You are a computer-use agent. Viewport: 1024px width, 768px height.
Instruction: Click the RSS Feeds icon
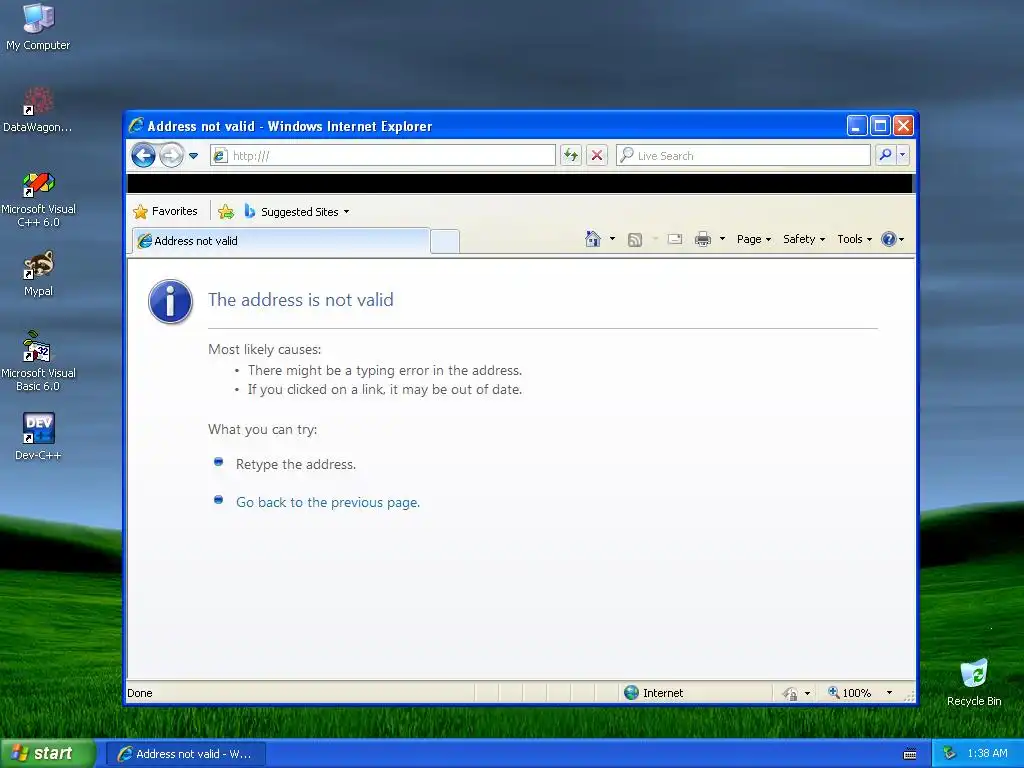(x=635, y=240)
